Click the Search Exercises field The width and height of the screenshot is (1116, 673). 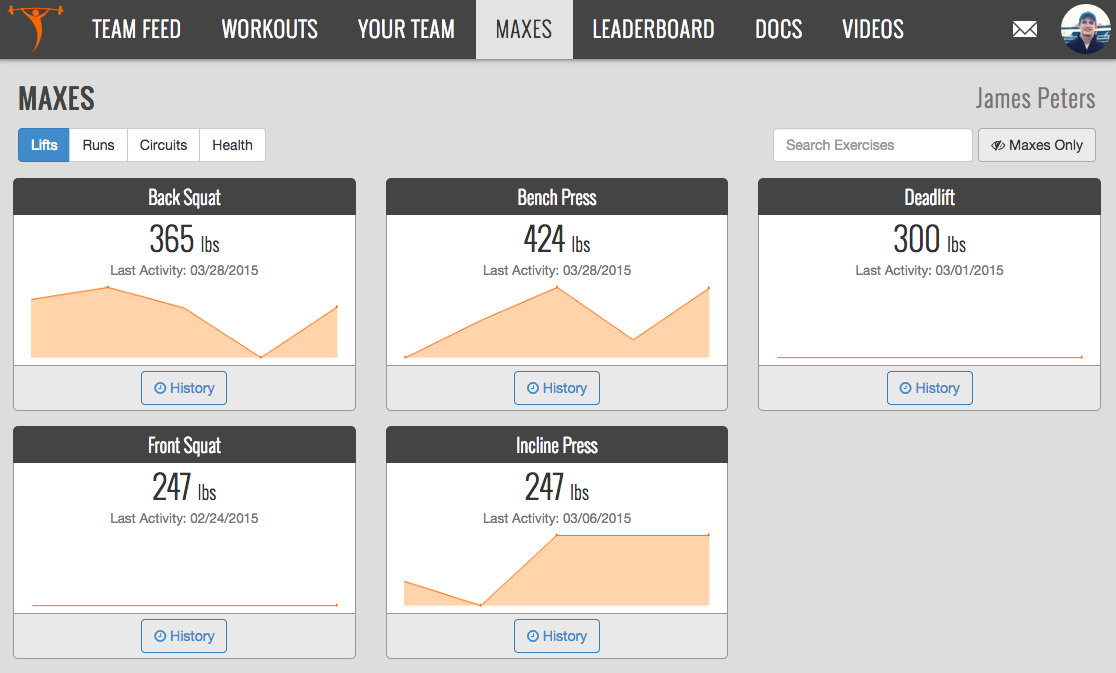[x=872, y=145]
